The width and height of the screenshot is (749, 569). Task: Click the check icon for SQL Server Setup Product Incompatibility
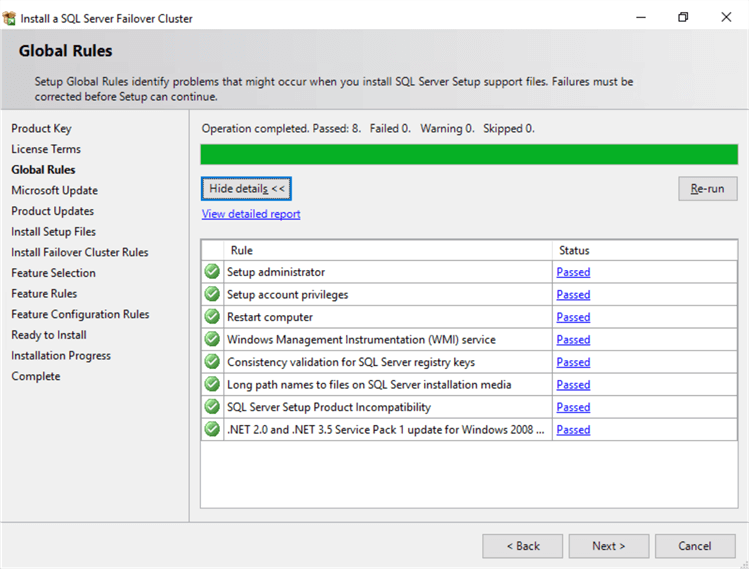(x=212, y=407)
